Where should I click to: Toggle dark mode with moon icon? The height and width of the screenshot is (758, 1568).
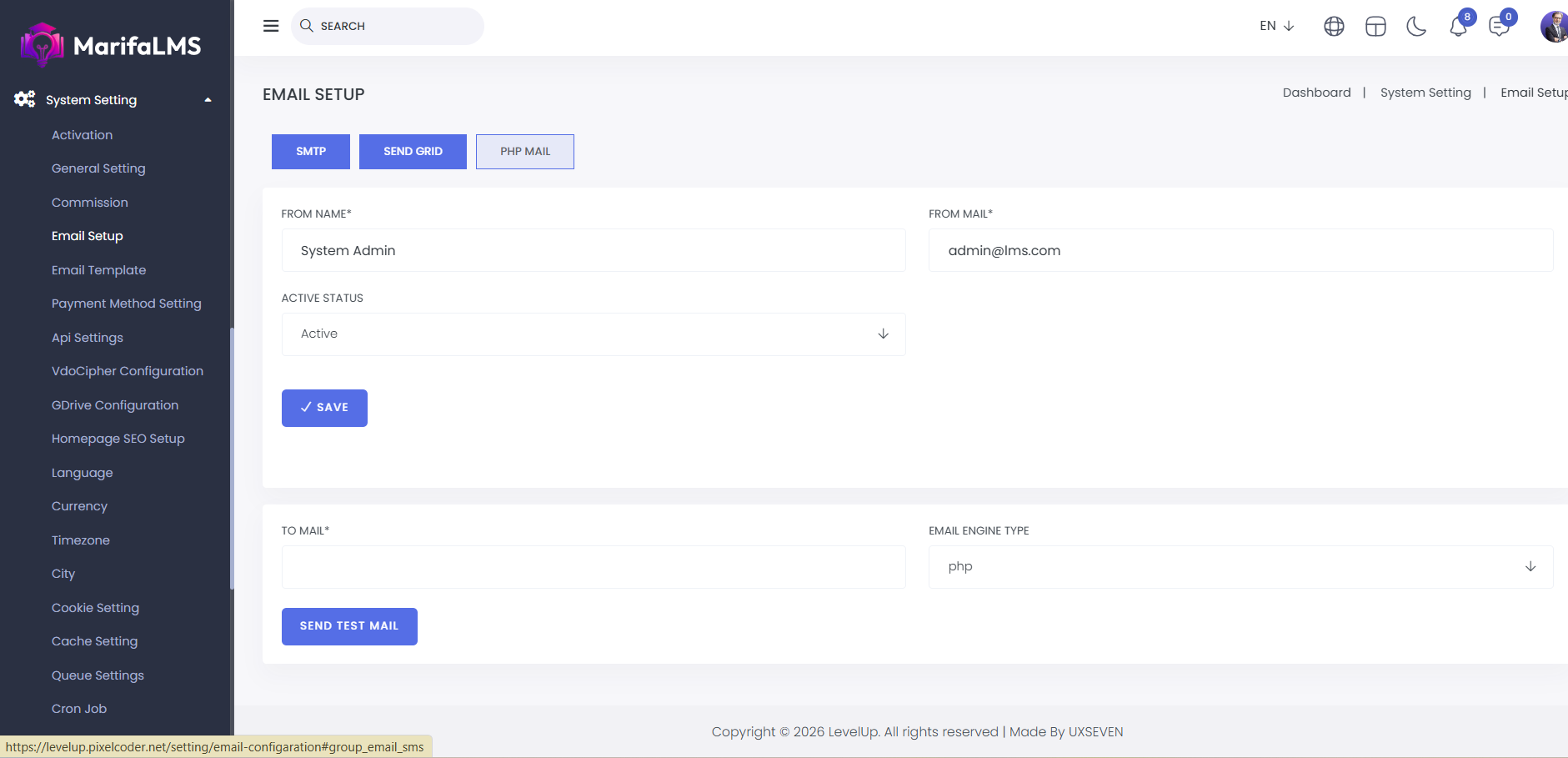1416,27
